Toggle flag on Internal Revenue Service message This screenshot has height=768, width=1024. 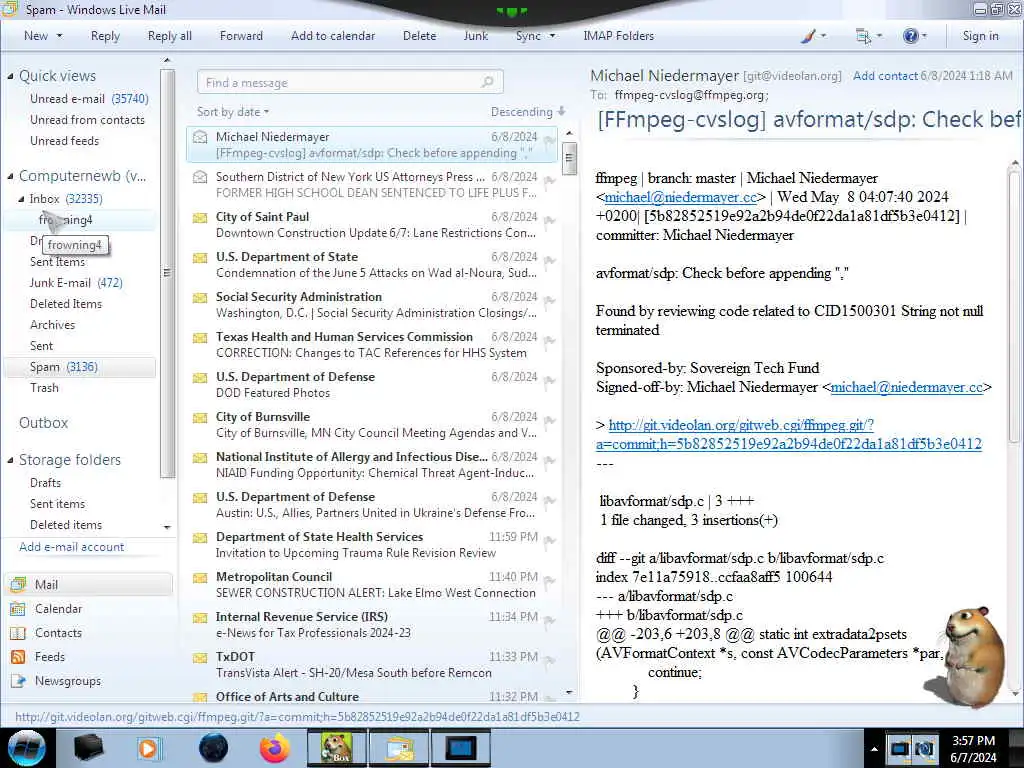[x=549, y=621]
